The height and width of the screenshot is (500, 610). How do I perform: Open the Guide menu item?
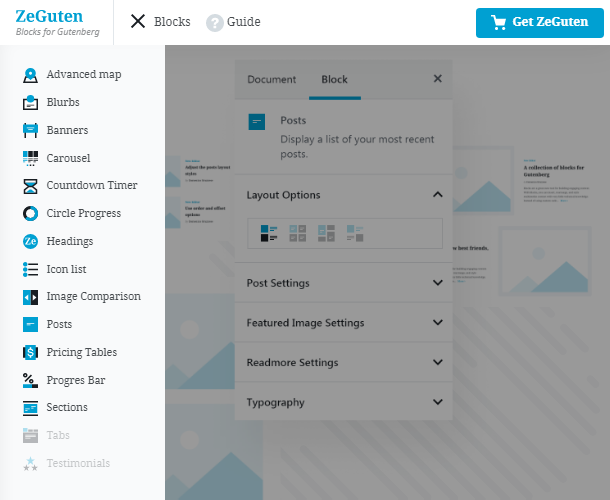(x=244, y=22)
